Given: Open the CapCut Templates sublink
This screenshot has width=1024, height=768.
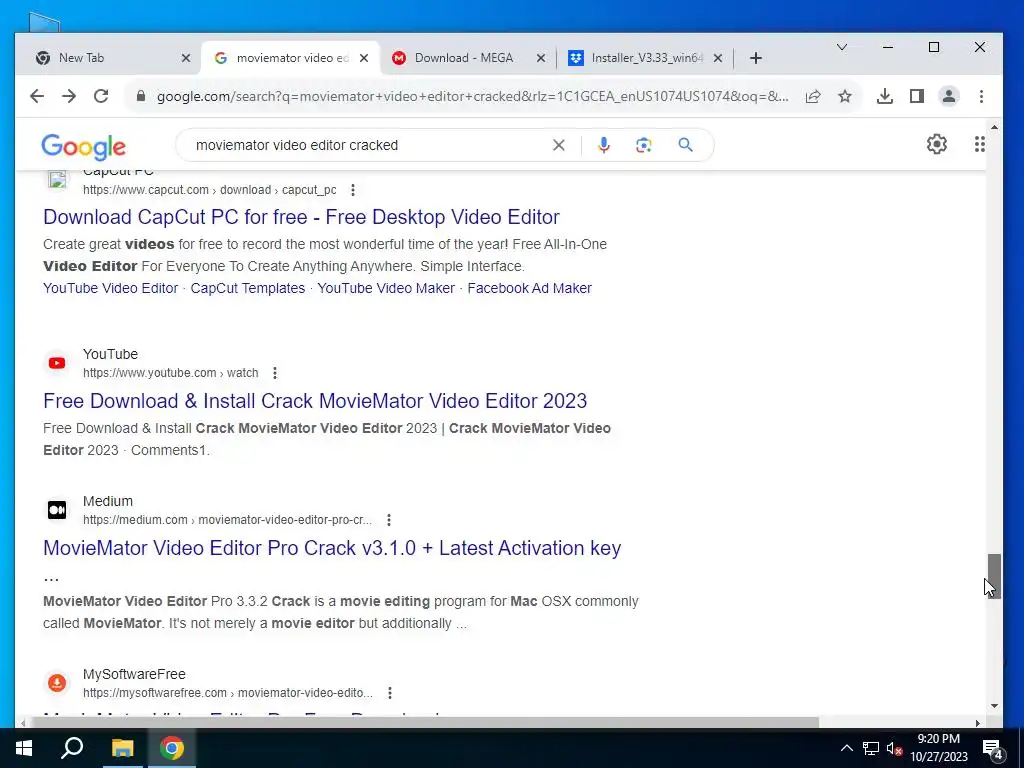Looking at the screenshot, I should (248, 288).
